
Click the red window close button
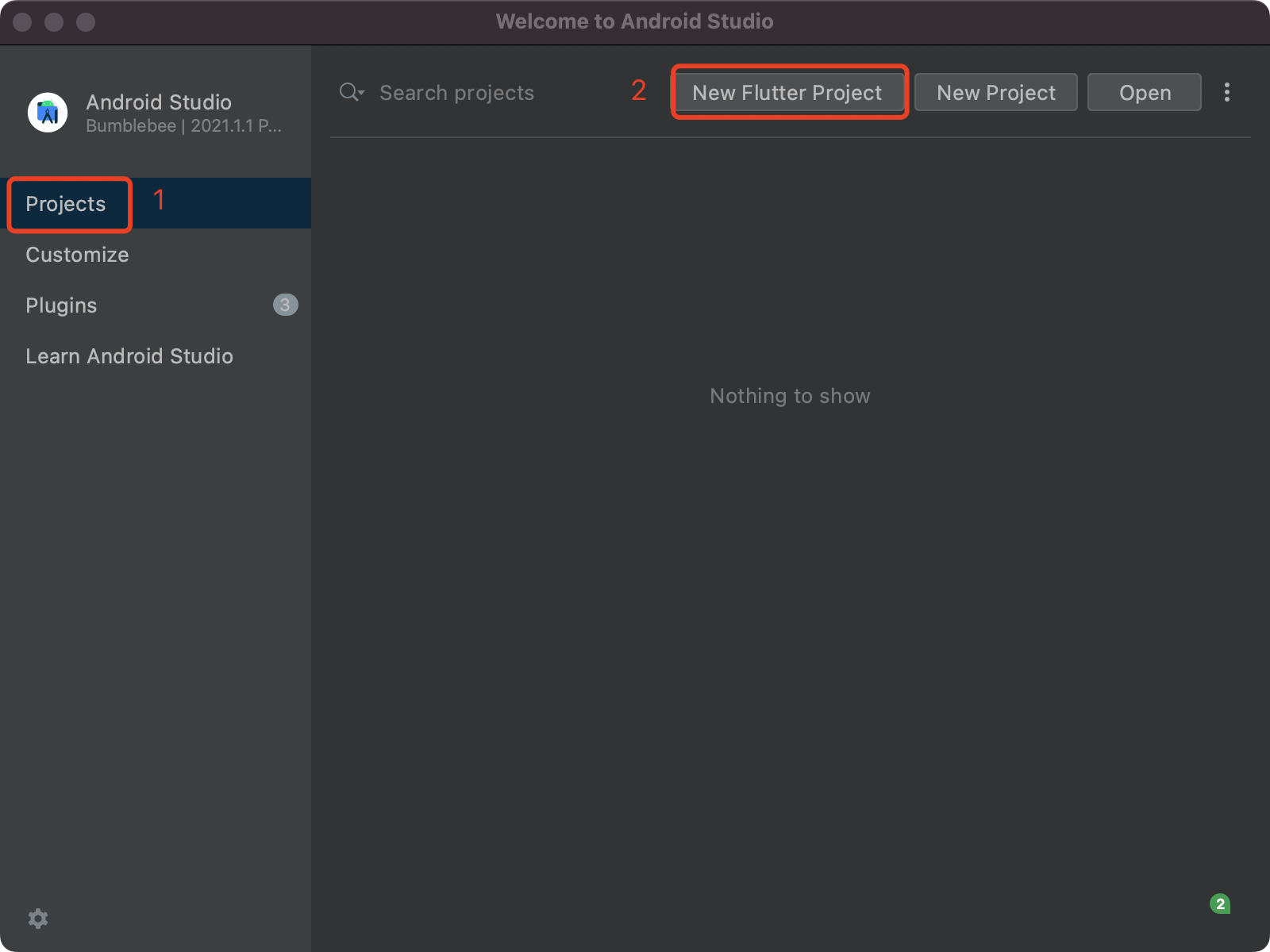point(22,22)
